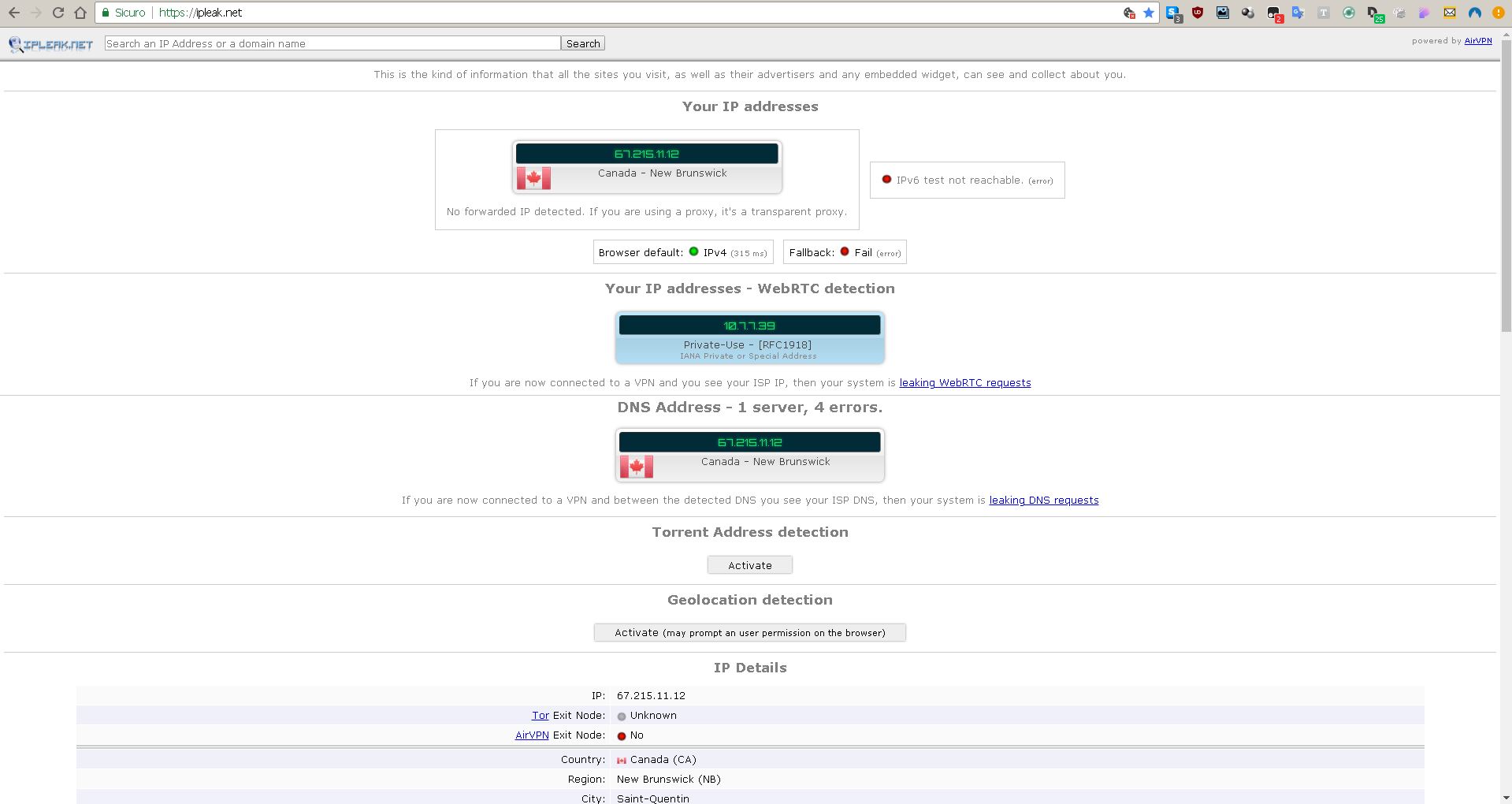Click the WebRTC detected IP 10.7.7.39 box
Screen dimensions: 1512x804
pos(750,337)
